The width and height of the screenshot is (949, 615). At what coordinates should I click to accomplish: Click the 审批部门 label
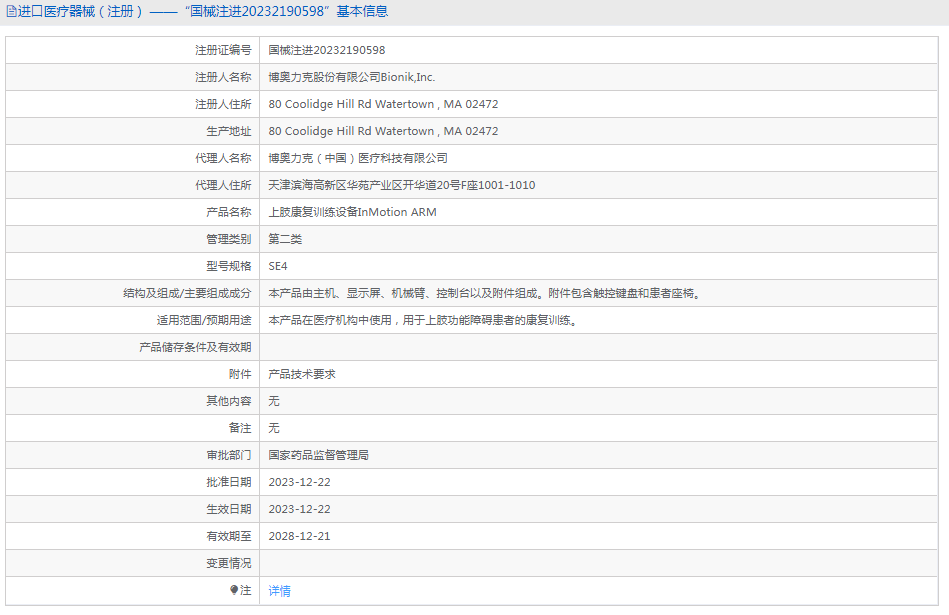point(229,455)
